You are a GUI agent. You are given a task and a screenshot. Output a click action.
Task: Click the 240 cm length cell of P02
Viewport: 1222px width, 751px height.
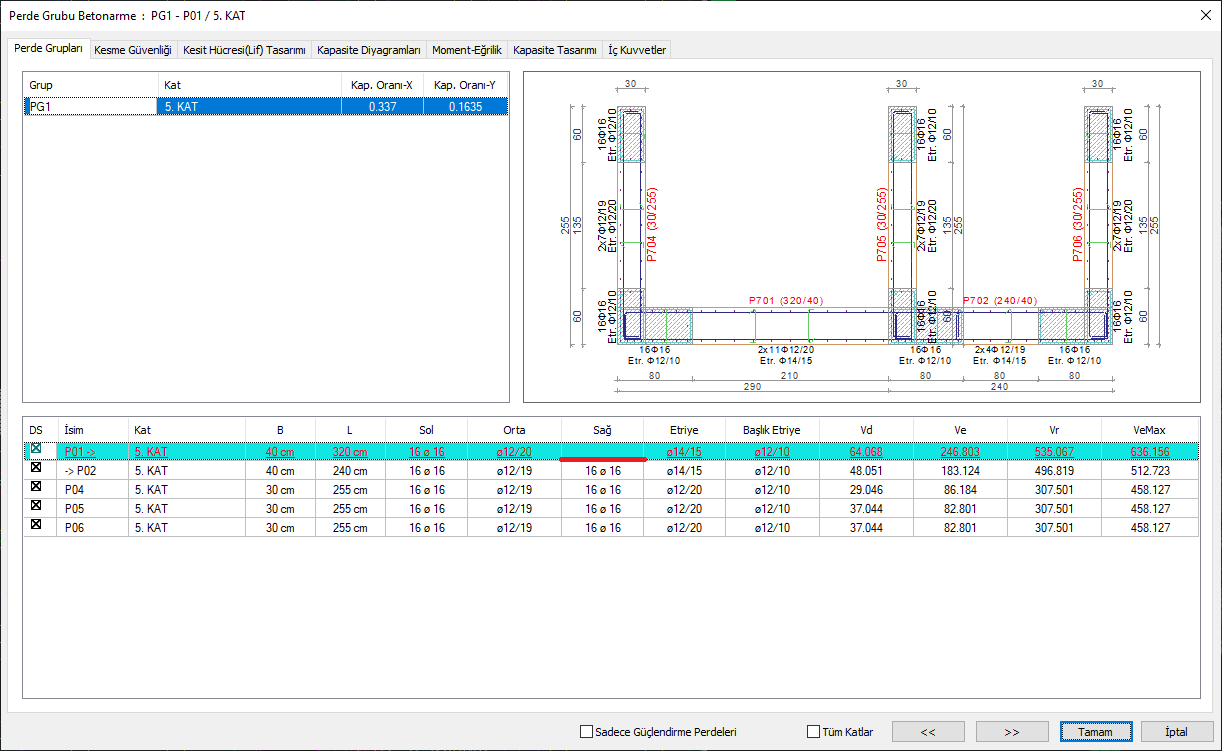[x=350, y=471]
